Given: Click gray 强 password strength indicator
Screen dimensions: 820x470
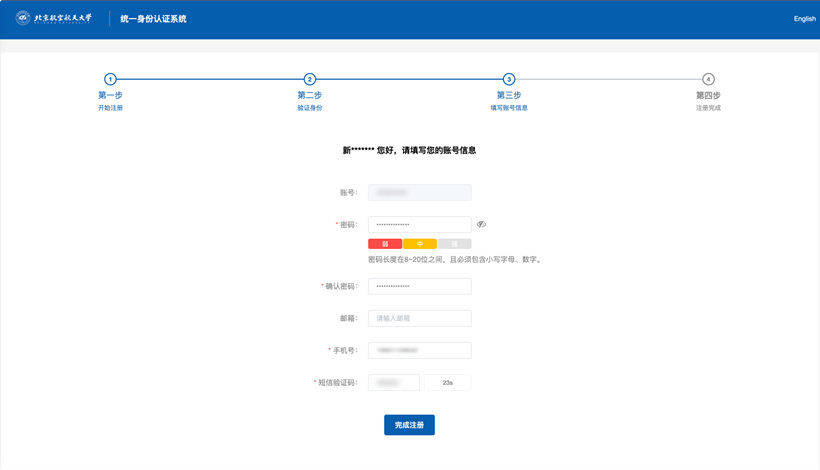Looking at the screenshot, I should [454, 244].
